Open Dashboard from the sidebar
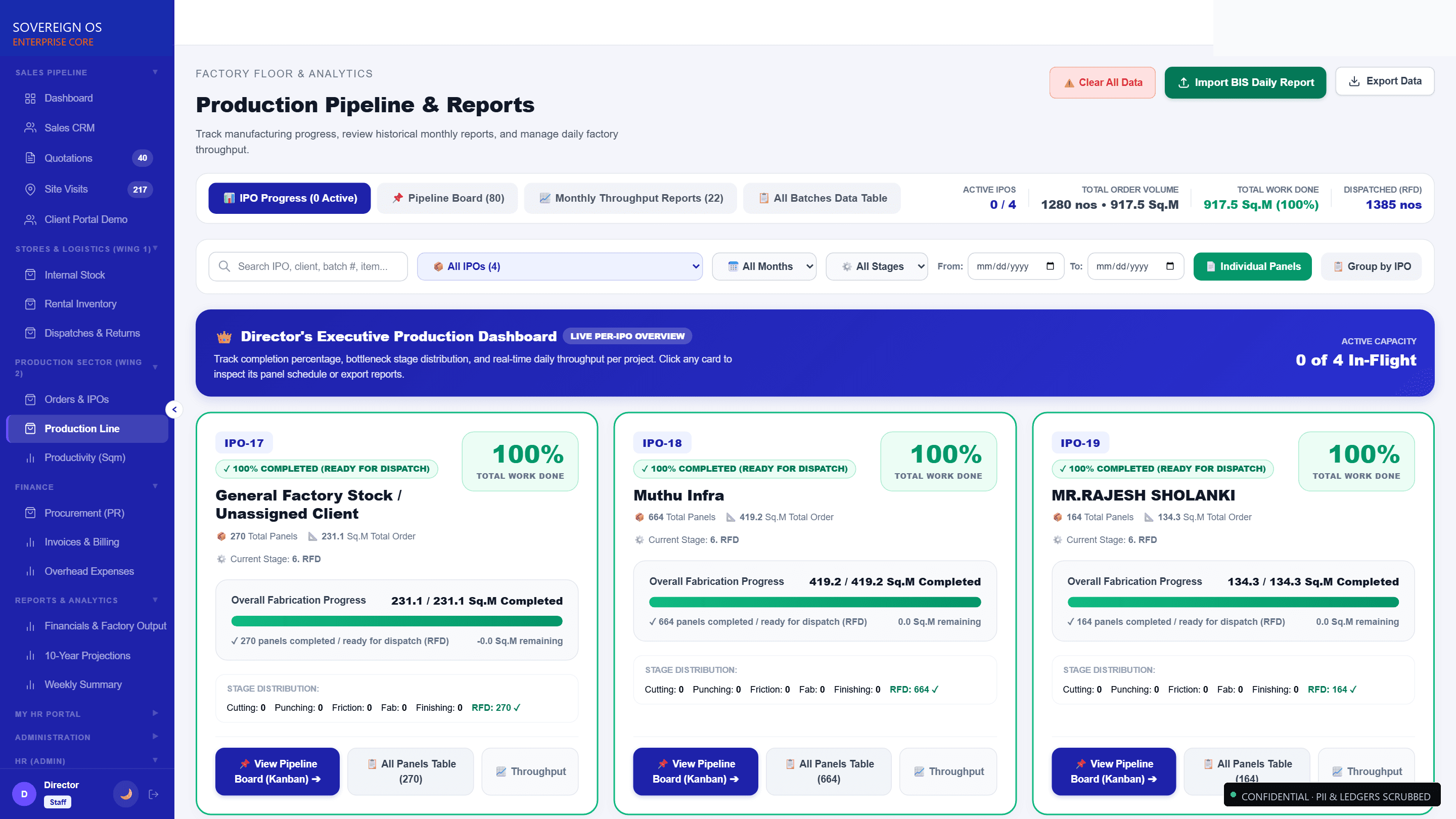 pos(87,99)
